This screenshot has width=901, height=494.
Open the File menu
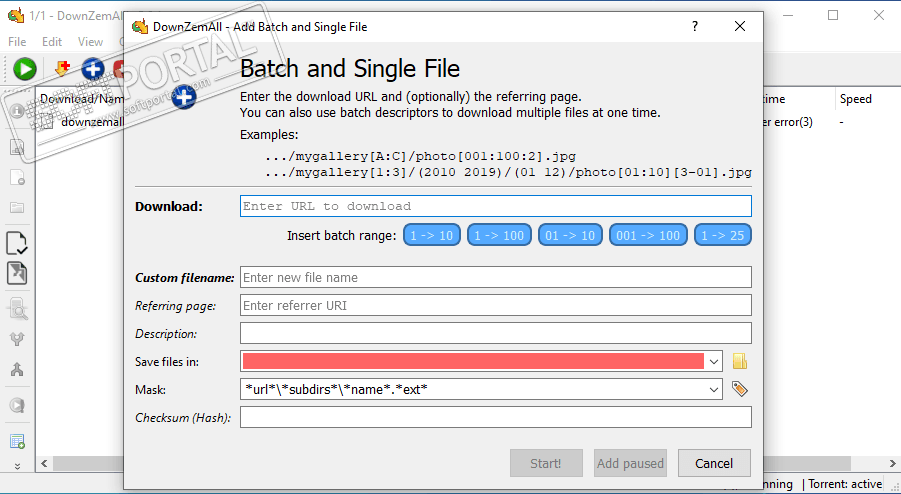tap(17, 42)
